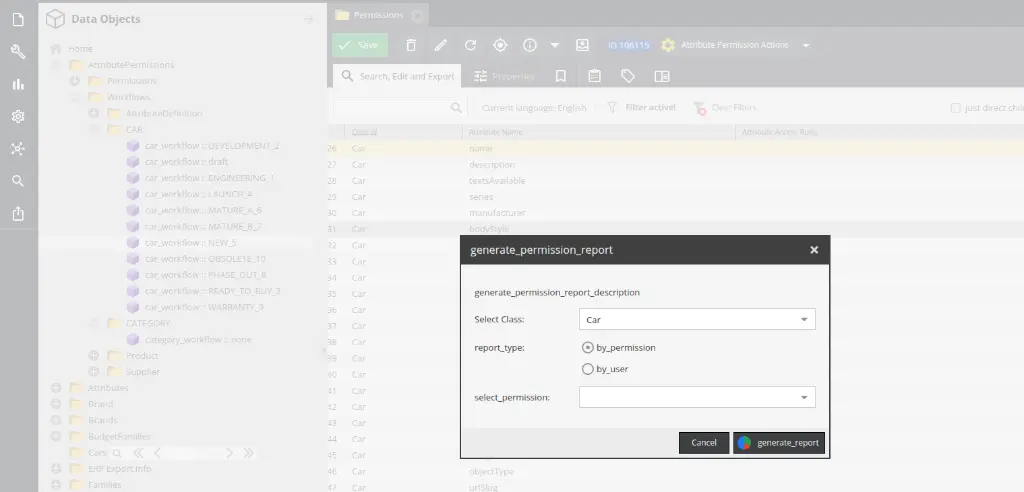Image resolution: width=1024 pixels, height=492 pixels.
Task: Open the preview layout tab icon
Action: 662,76
